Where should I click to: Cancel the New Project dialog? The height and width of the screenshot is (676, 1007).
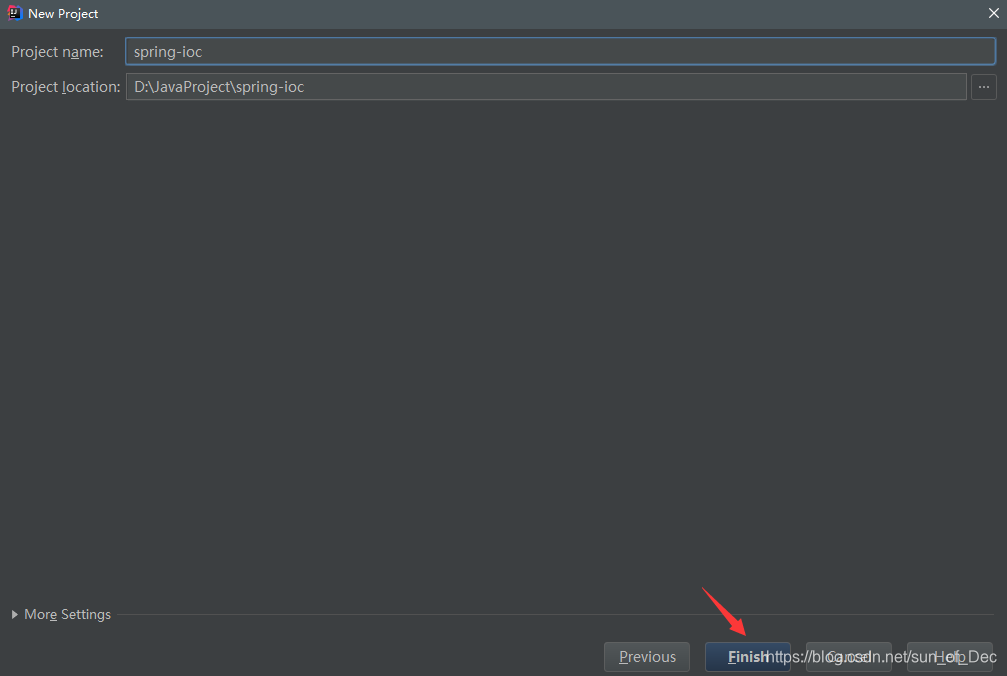click(x=848, y=657)
